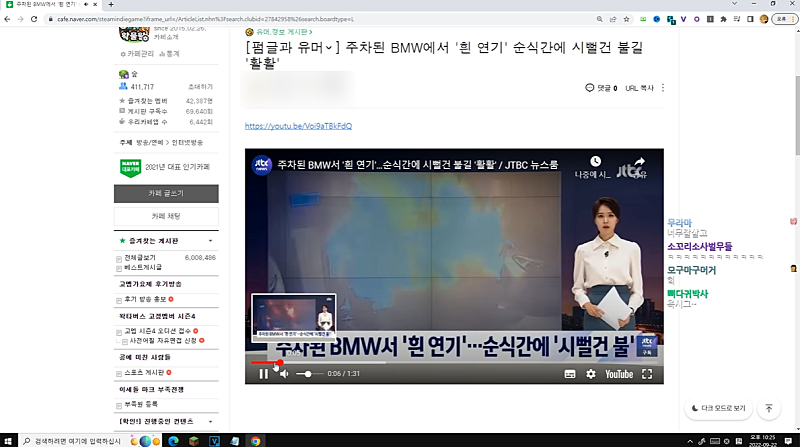
Task: Mute the video using speaker icon
Action: point(284,373)
